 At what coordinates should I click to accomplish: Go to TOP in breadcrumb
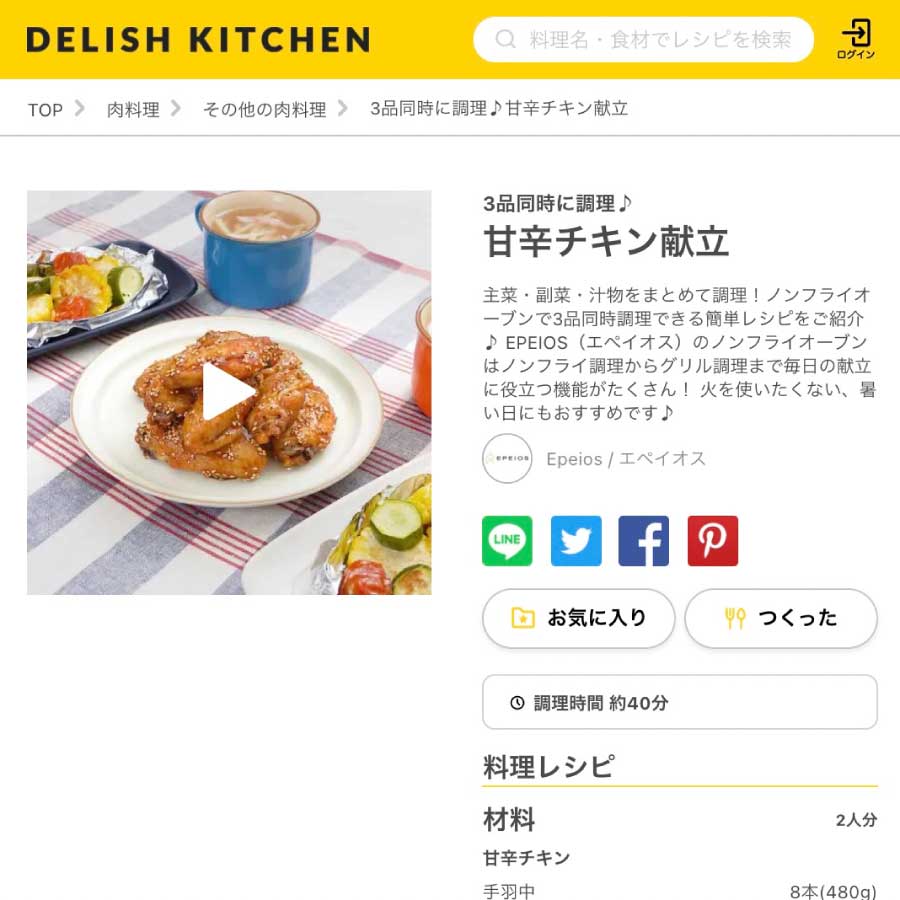[45, 110]
